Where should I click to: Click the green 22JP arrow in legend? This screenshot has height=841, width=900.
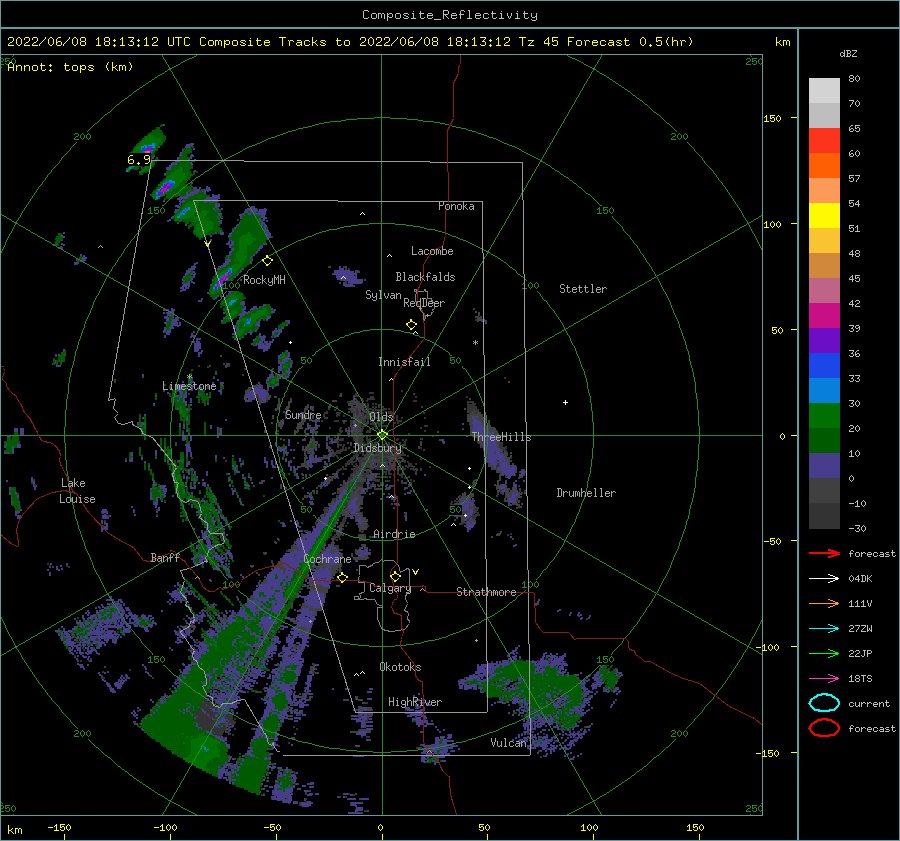824,653
